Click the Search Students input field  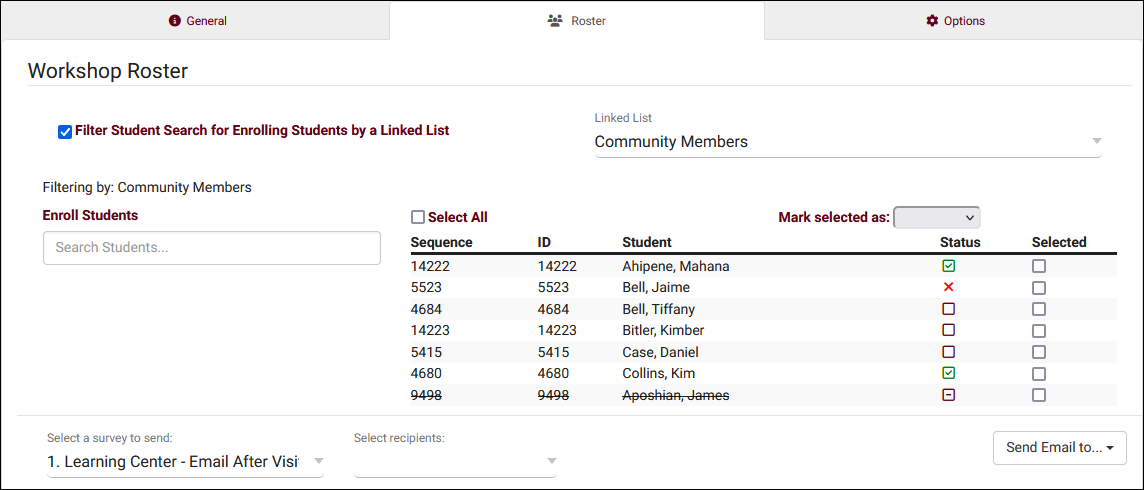[211, 248]
